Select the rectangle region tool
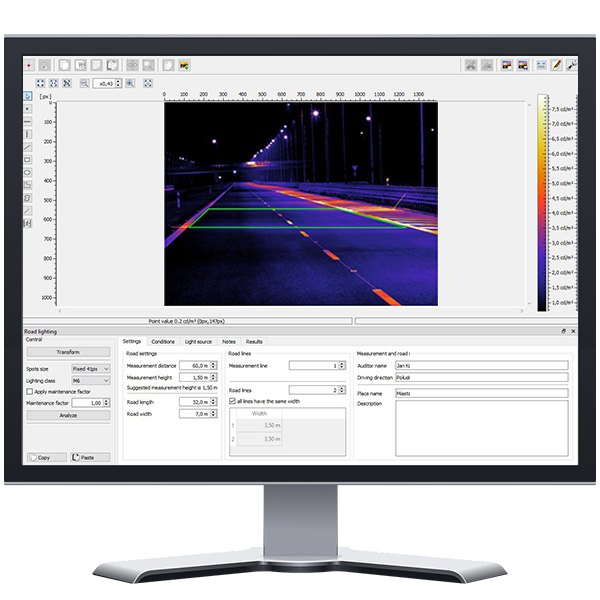The width and height of the screenshot is (600, 600). (x=27, y=159)
